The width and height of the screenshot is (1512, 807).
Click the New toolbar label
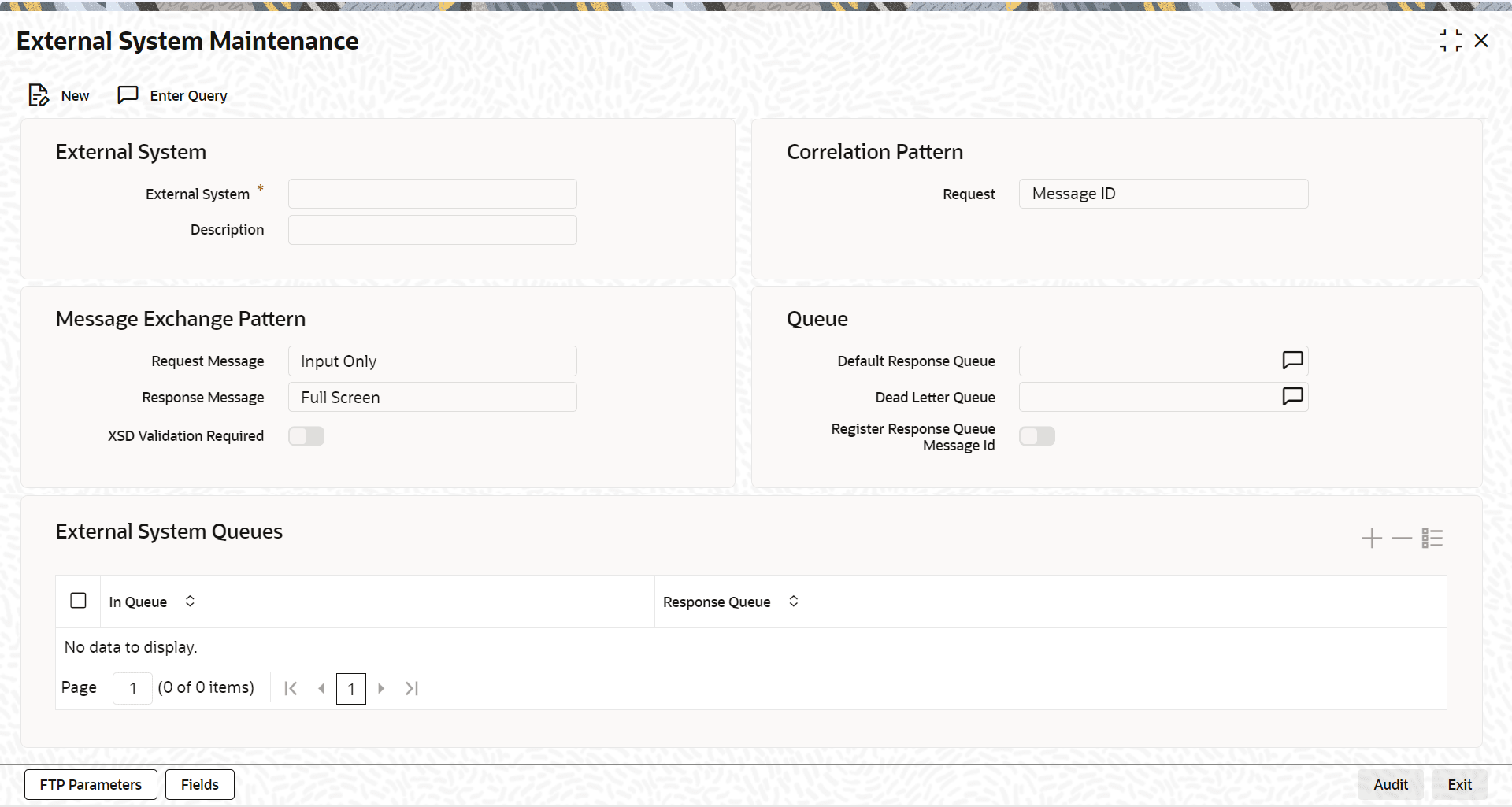[x=75, y=96]
